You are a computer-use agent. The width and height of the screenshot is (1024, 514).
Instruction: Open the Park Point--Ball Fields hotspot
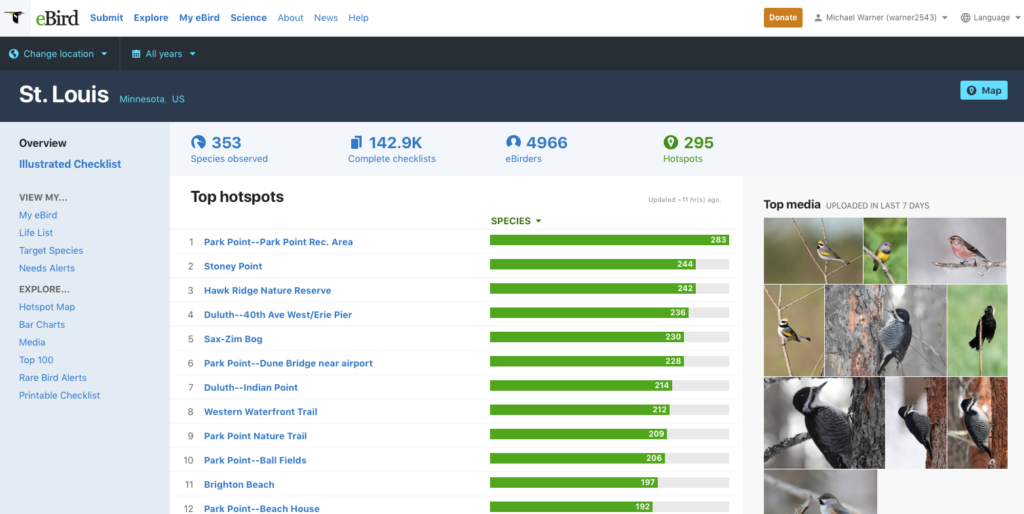[255, 460]
